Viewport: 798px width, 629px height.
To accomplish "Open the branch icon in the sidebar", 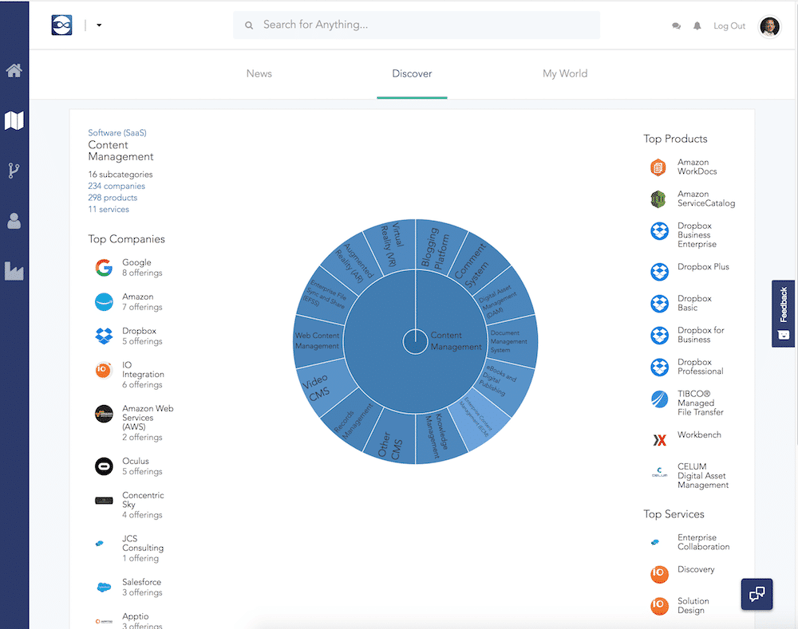I will (14, 170).
